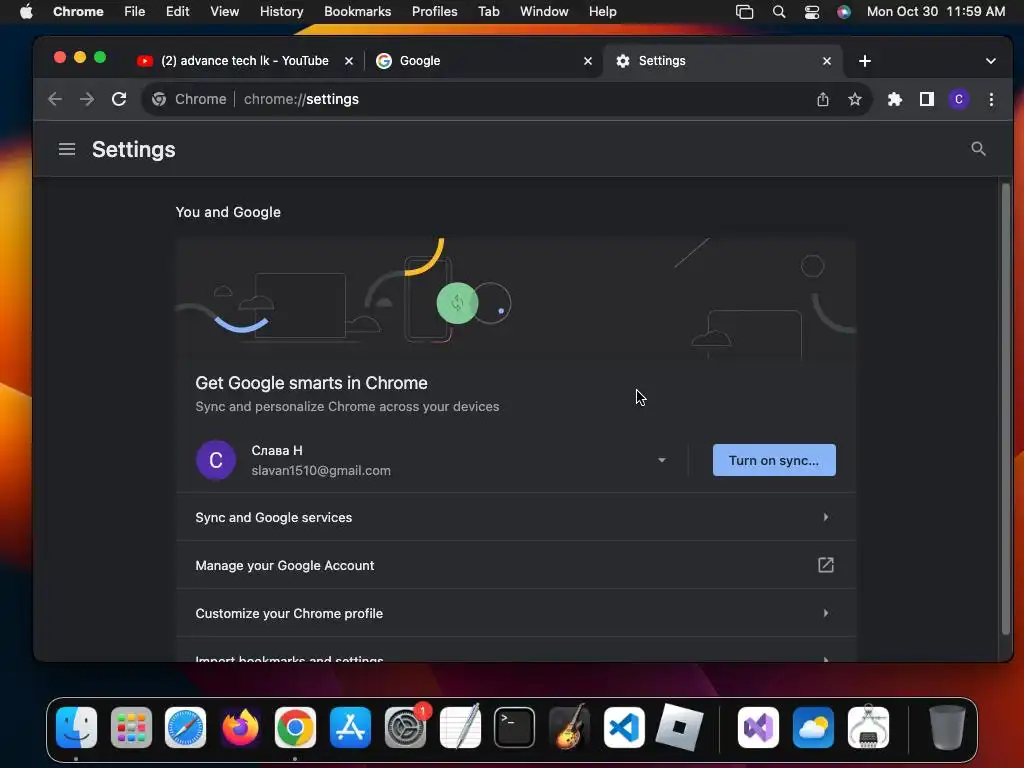
Task: Open Control Center in menu bar
Action: (x=812, y=12)
